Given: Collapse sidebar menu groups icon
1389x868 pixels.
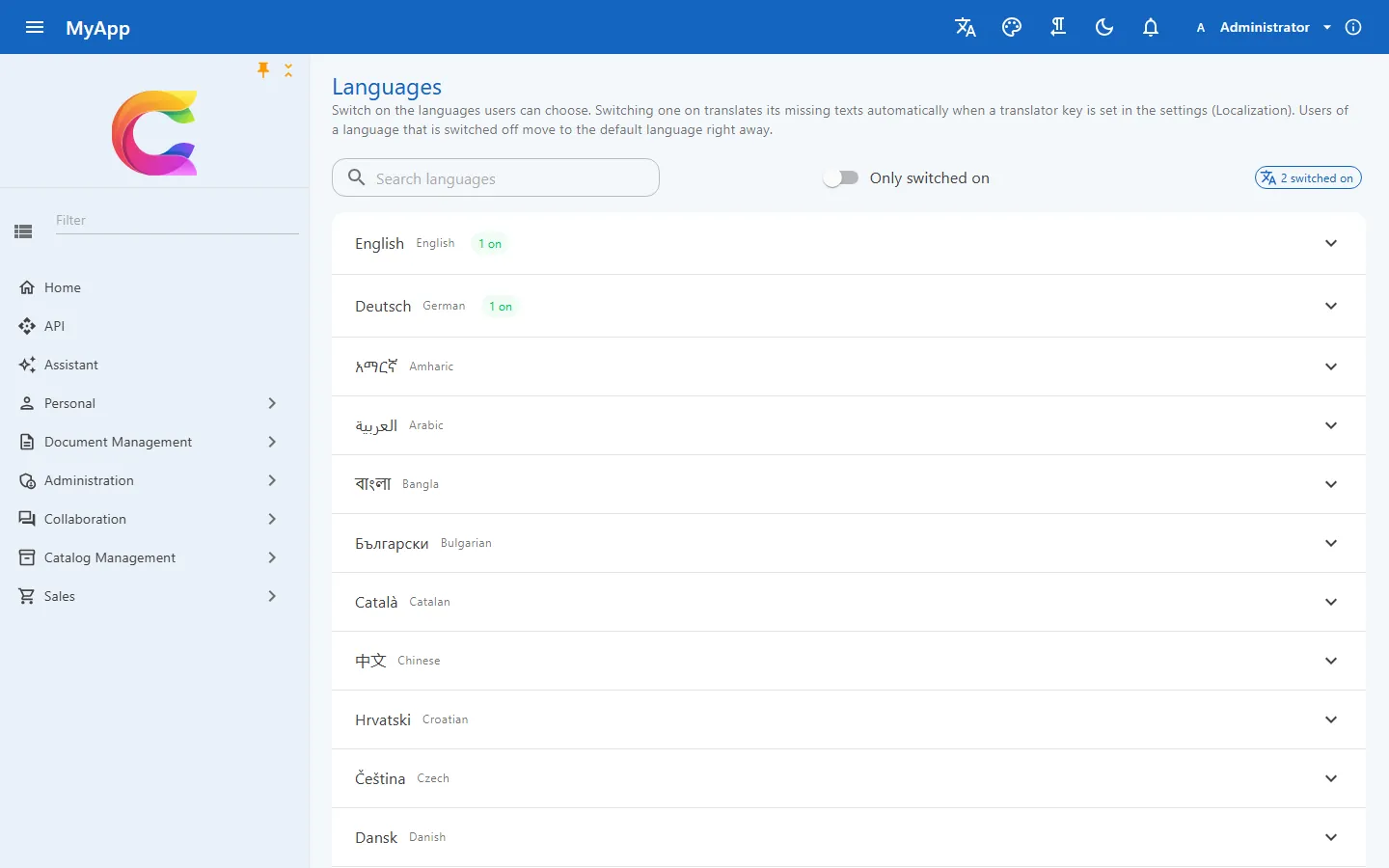Looking at the screenshot, I should click(288, 69).
